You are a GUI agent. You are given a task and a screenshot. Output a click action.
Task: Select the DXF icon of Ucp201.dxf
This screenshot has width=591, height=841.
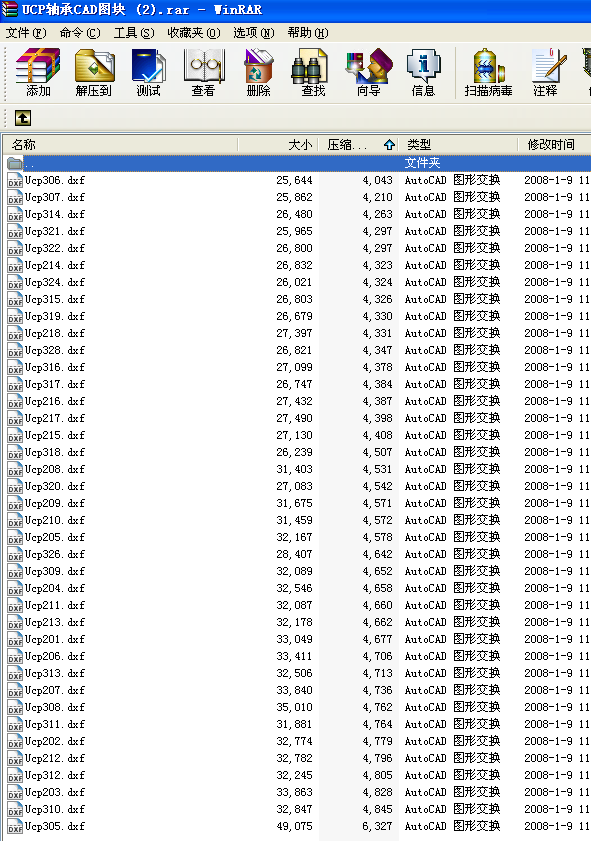15,639
